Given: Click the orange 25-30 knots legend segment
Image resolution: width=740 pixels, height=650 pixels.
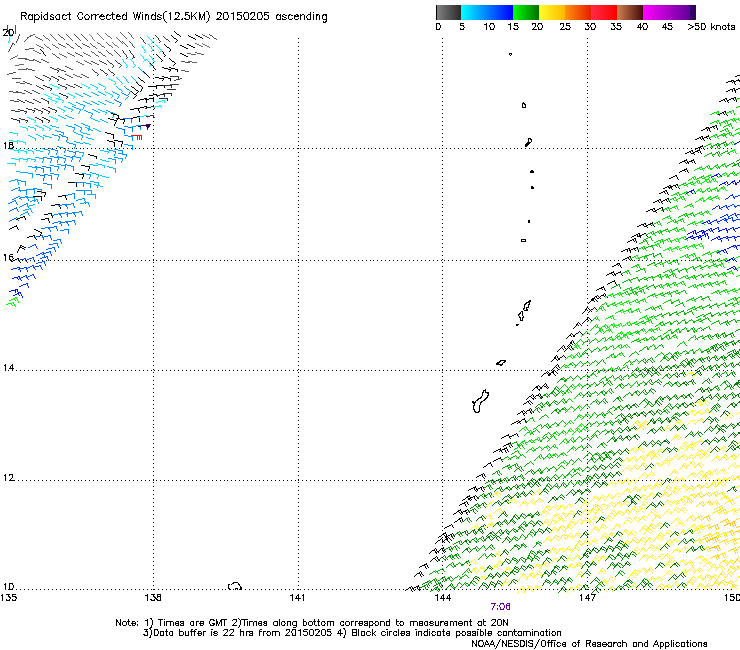Looking at the screenshot, I should pyautogui.click(x=578, y=12).
